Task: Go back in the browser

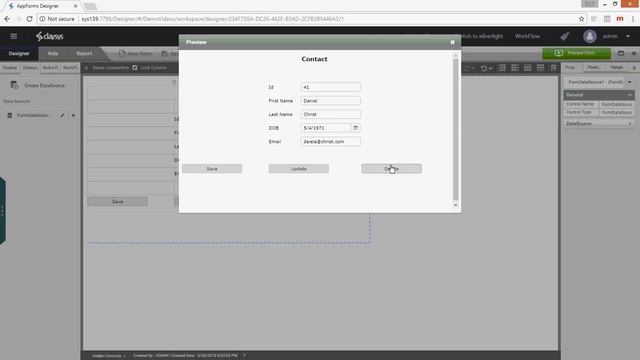Action: tap(7, 19)
